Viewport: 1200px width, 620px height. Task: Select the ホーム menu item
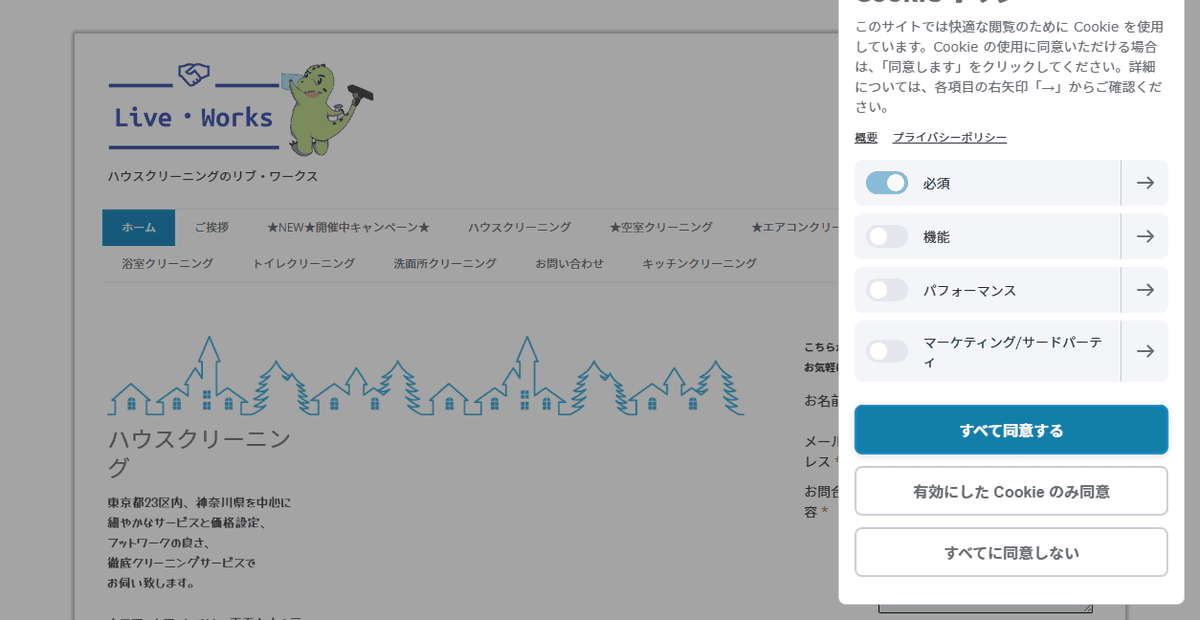139,228
